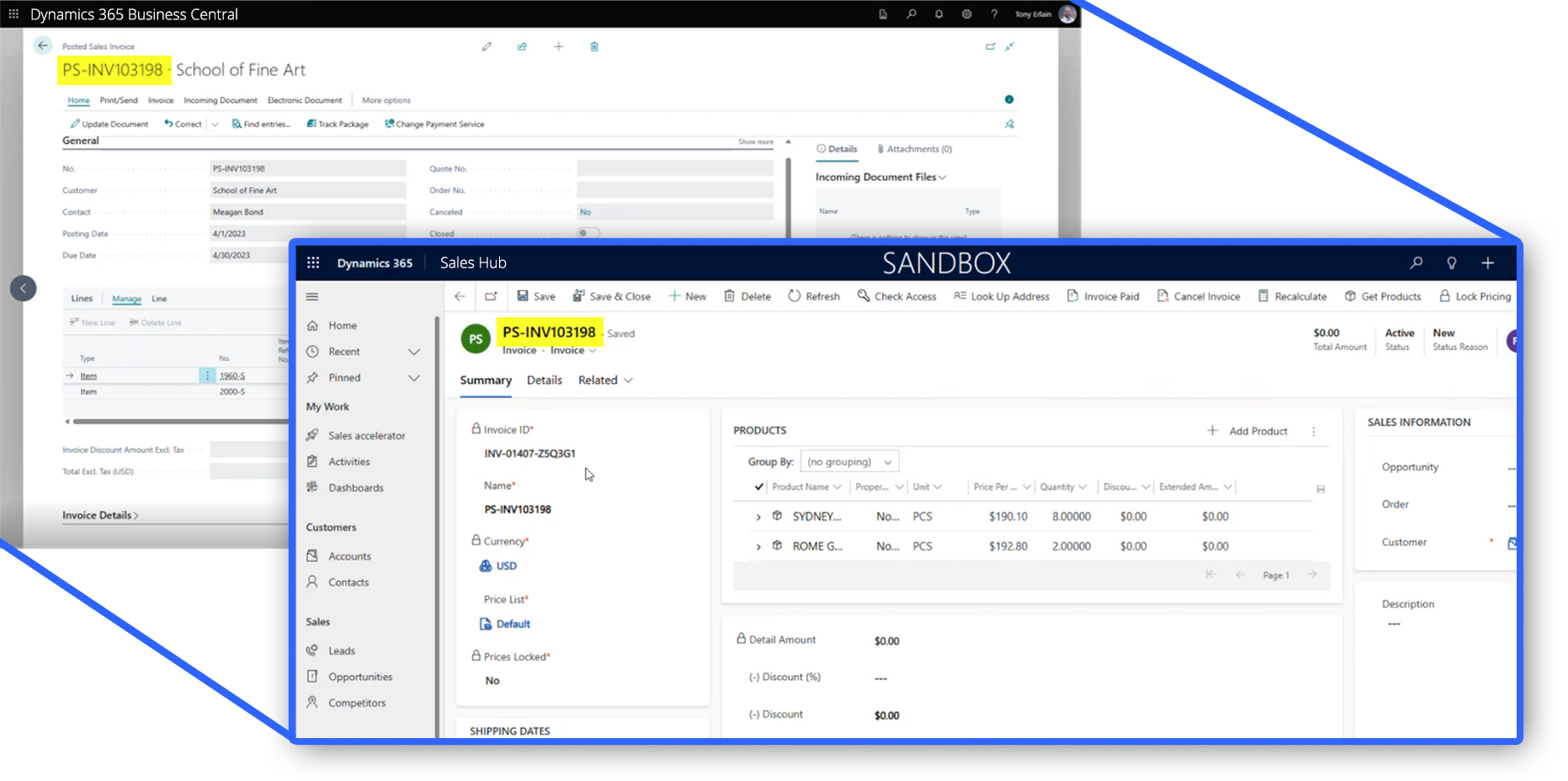Click Check Access in command bar

click(897, 296)
